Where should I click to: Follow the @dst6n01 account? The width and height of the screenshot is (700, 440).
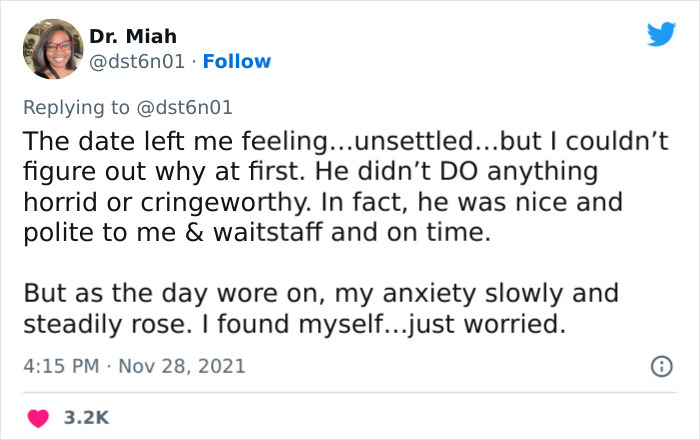click(237, 61)
